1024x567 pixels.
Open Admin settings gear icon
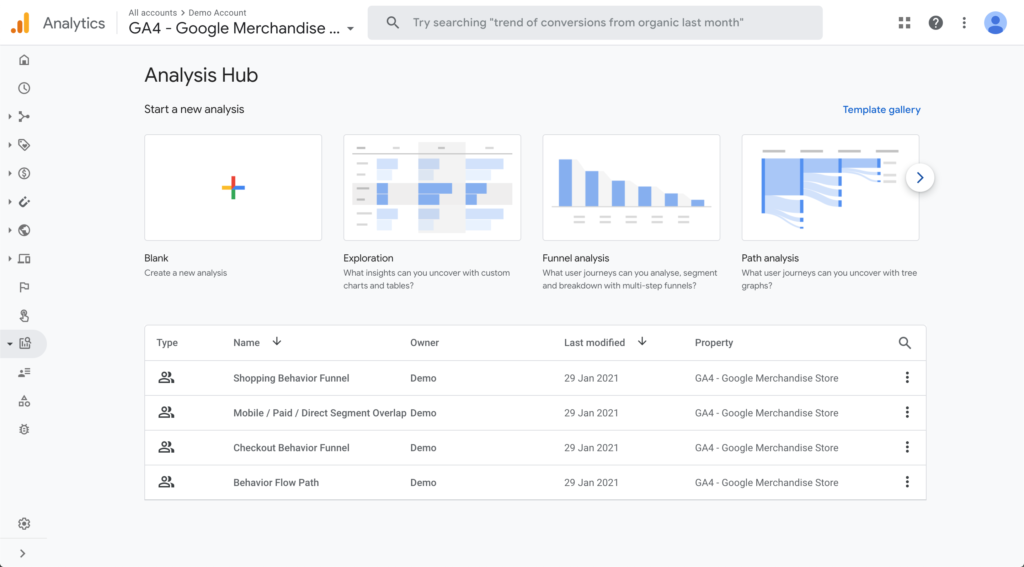[24, 524]
